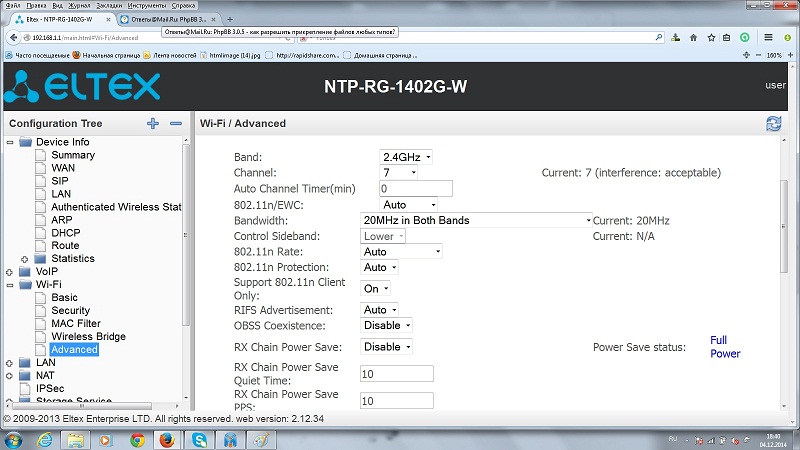The width and height of the screenshot is (800, 450).
Task: Bookmark this page with the star icon
Action: coord(711,37)
